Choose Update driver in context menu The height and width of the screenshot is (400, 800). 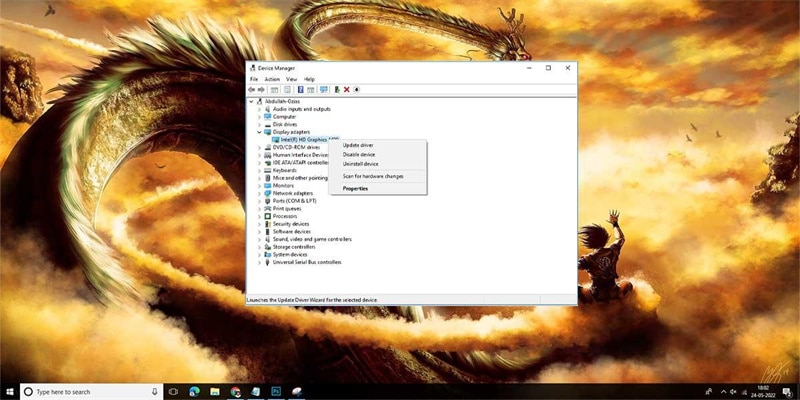click(x=378, y=145)
